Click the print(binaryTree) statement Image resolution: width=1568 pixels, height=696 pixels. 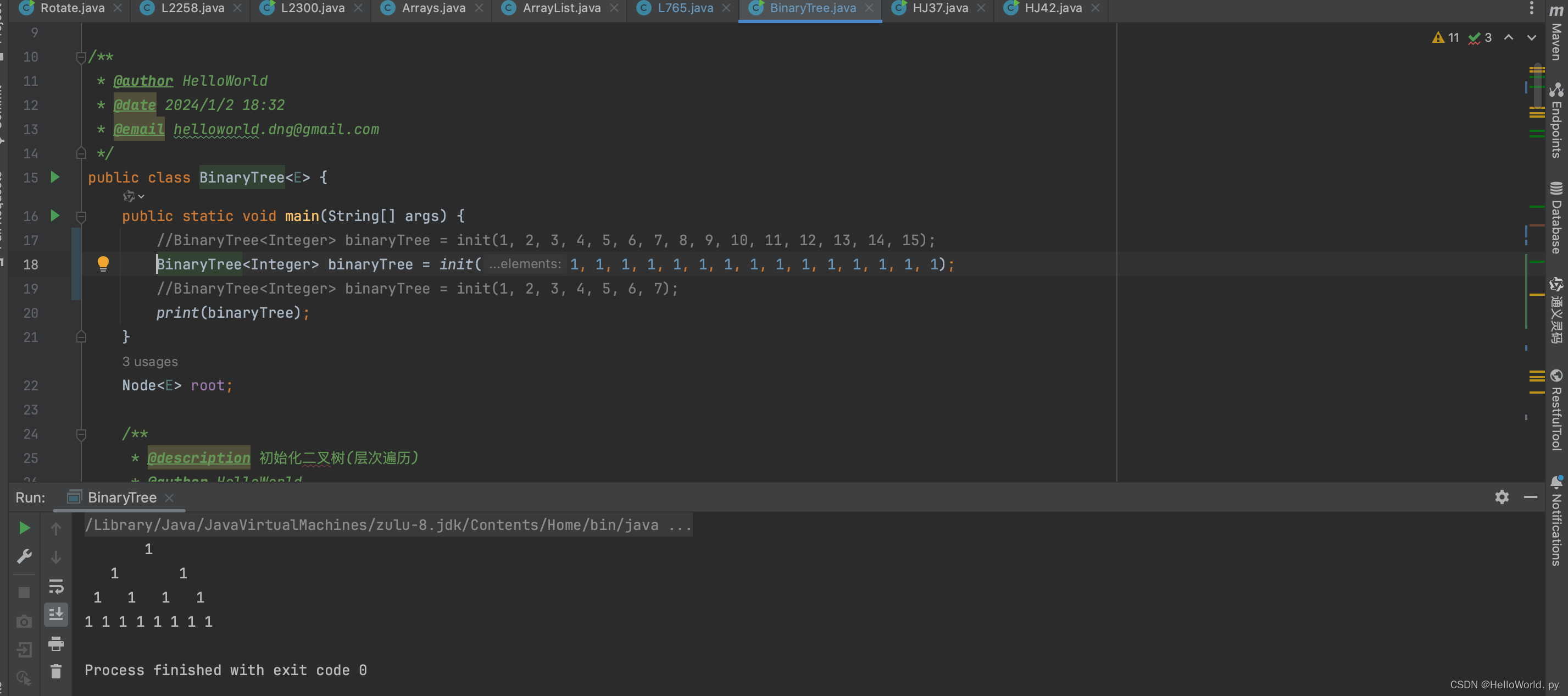click(x=232, y=313)
